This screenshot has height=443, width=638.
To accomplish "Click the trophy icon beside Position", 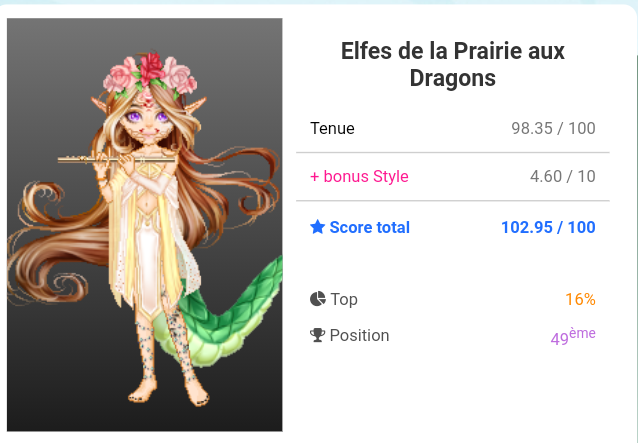I will point(318,335).
